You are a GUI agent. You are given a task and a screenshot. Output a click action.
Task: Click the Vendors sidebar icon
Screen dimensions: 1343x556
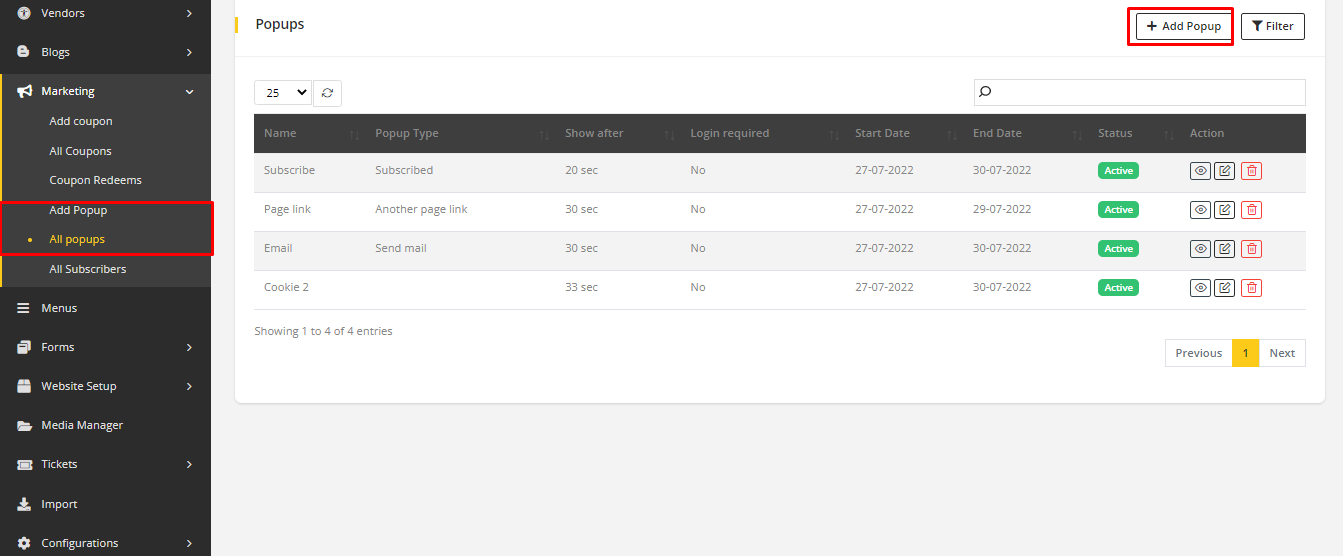(x=24, y=13)
